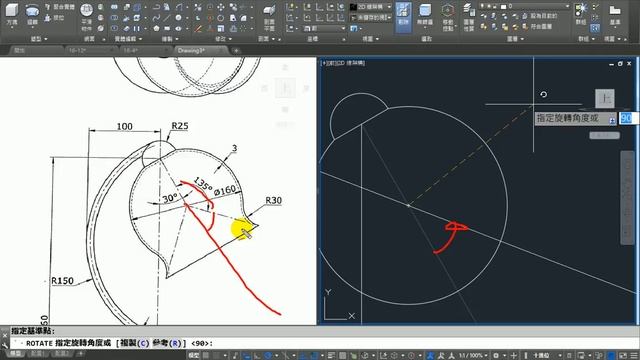Switch to the 模型 model layout tab
Image resolution: width=640 pixels, height=360 pixels.
tap(16, 353)
